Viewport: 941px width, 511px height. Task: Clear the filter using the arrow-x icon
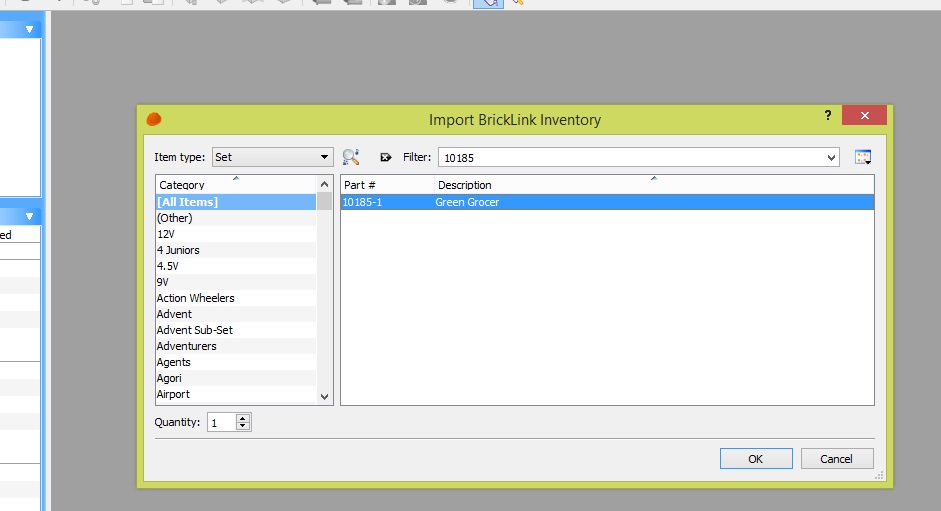(386, 157)
